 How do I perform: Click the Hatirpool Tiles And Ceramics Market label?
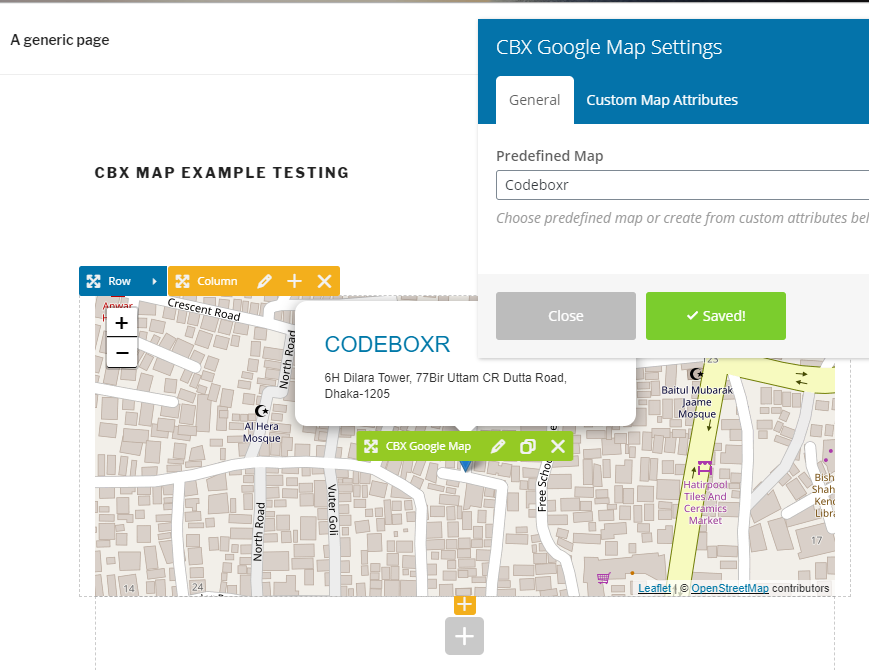tap(705, 503)
